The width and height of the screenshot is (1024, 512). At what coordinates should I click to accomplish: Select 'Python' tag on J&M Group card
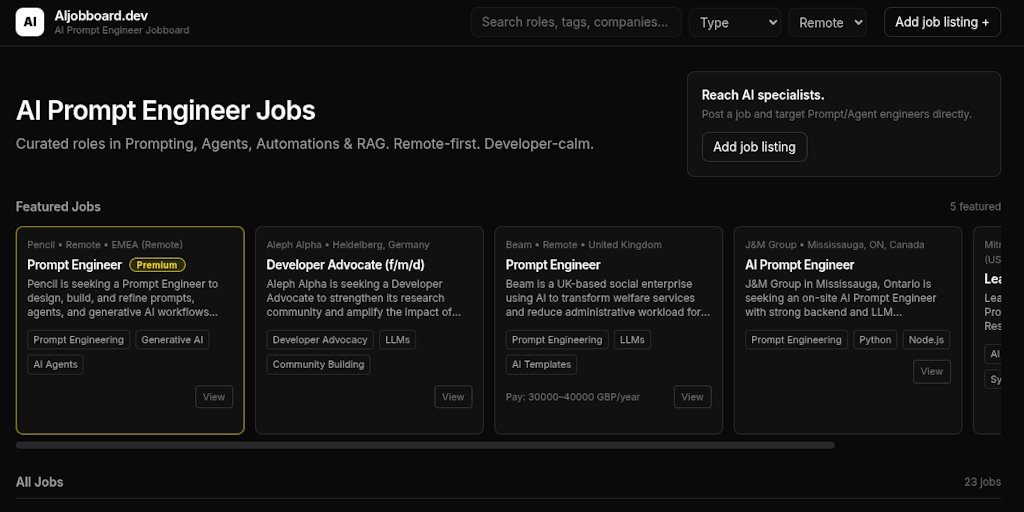pos(875,340)
